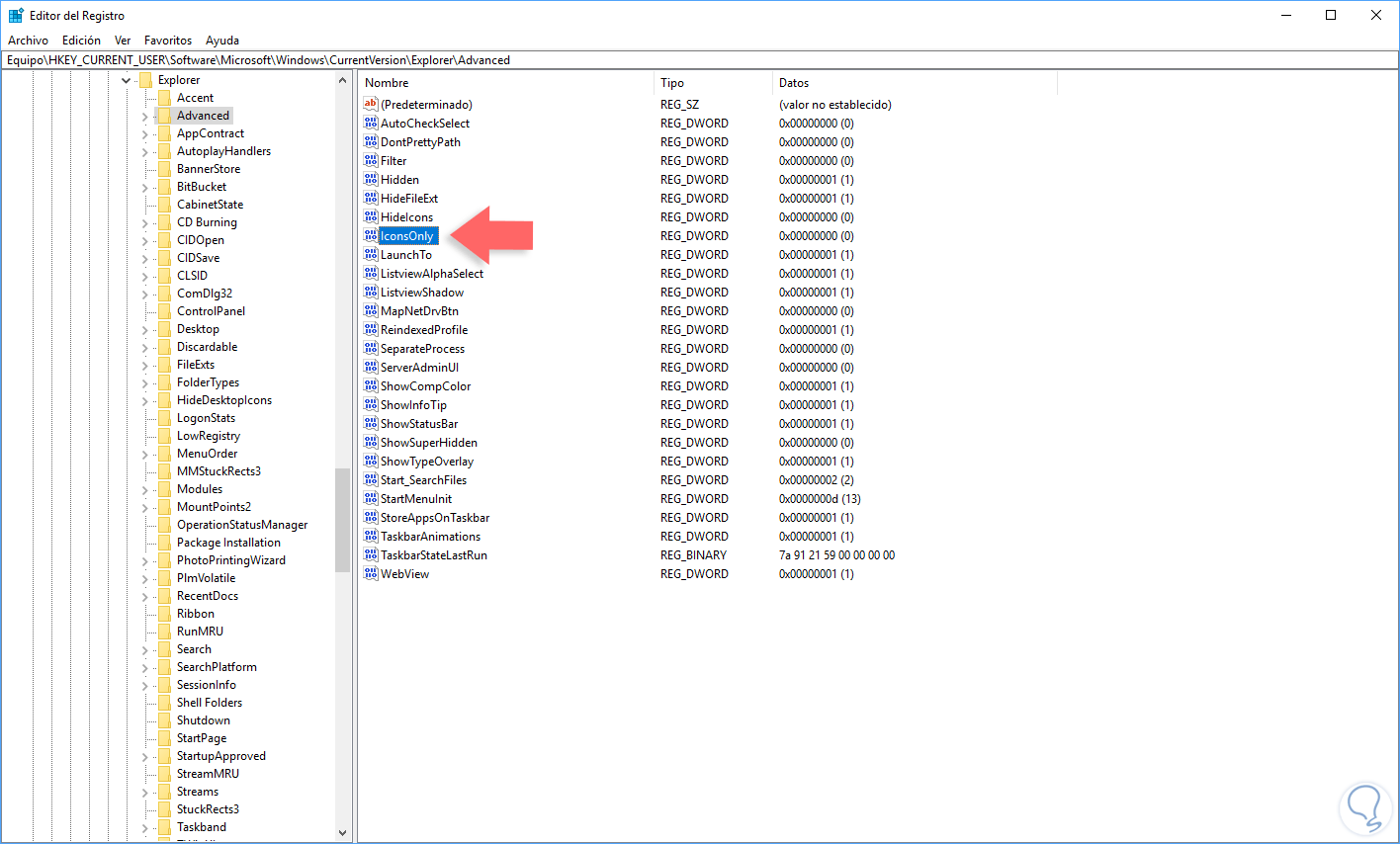Viewport: 1400px width, 844px height.
Task: Expand the ComDlg32 key
Action: coord(144,294)
